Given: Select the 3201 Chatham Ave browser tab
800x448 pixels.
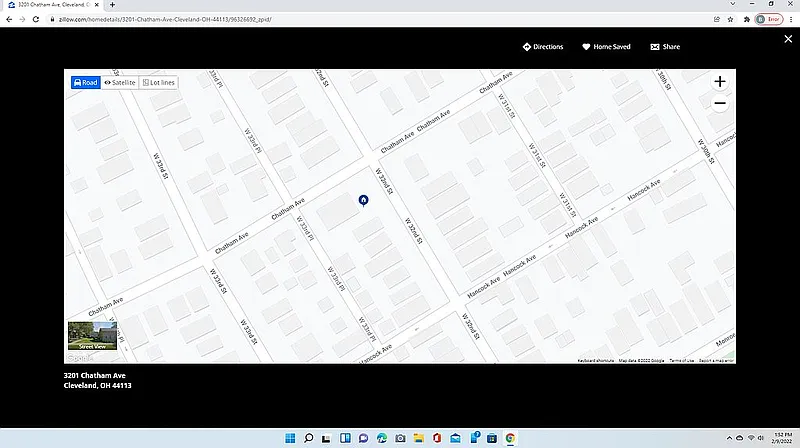Looking at the screenshot, I should coord(50,5).
